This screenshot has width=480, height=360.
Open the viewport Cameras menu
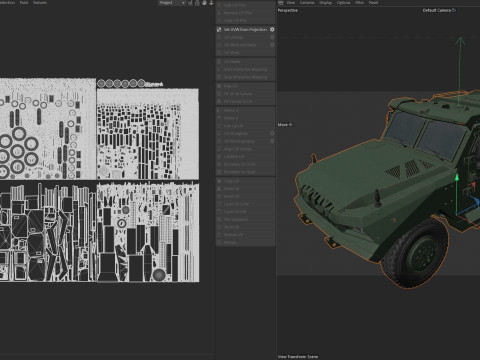[307, 3]
